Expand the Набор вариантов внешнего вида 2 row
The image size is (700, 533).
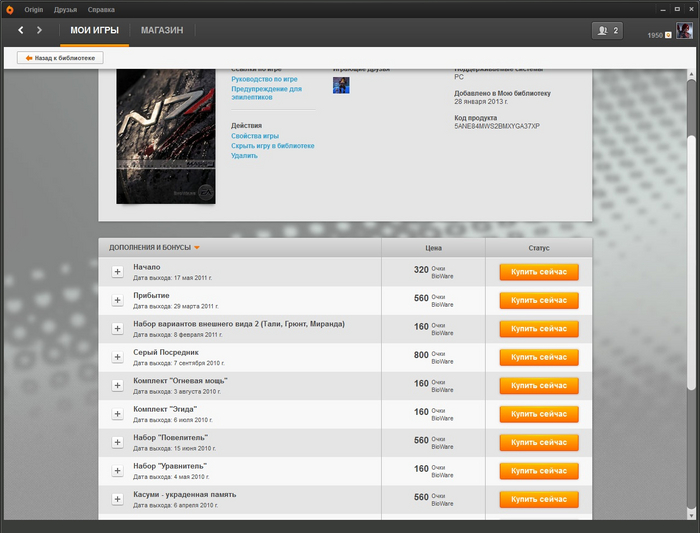(x=117, y=329)
